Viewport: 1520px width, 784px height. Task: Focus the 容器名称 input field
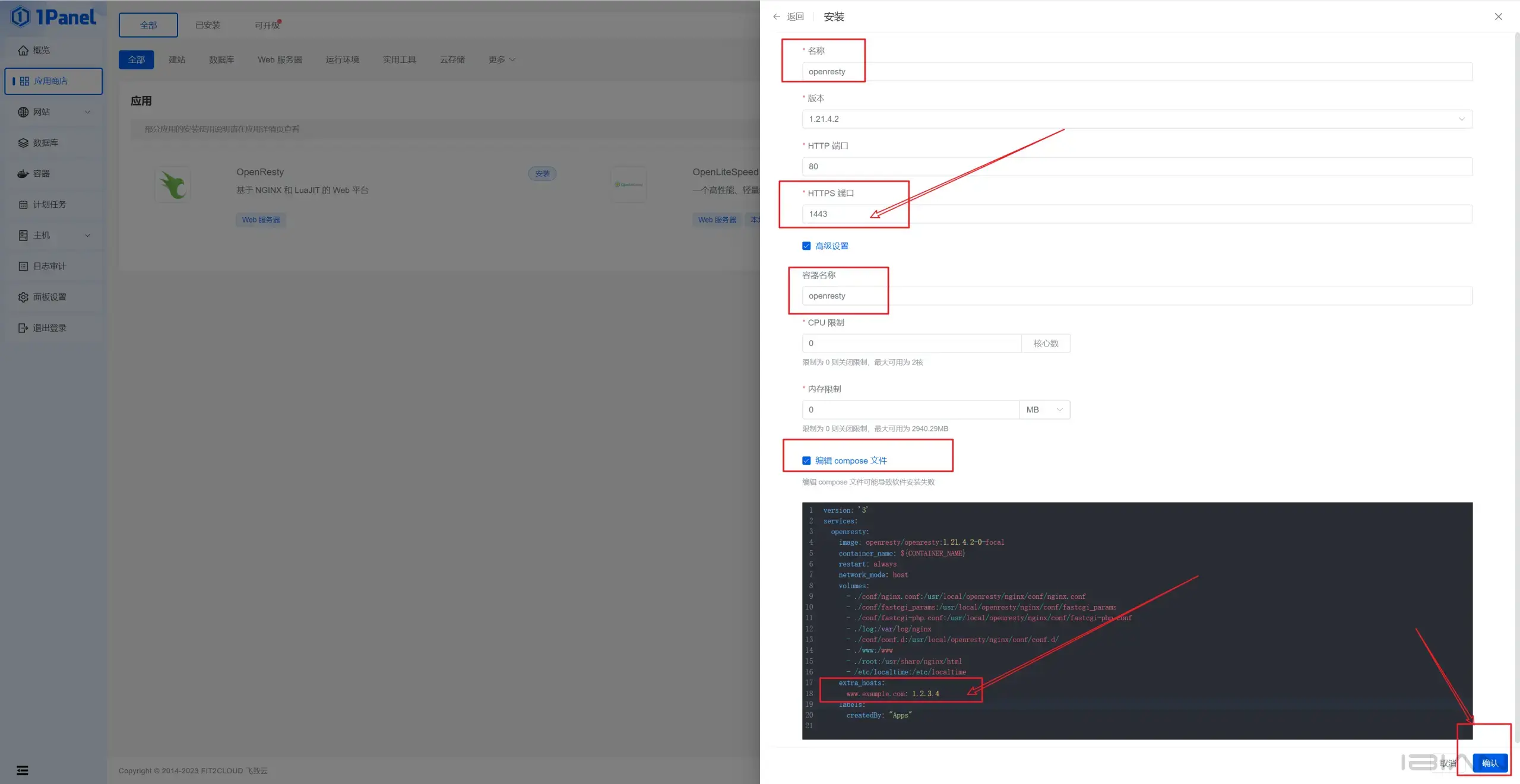tap(1137, 296)
